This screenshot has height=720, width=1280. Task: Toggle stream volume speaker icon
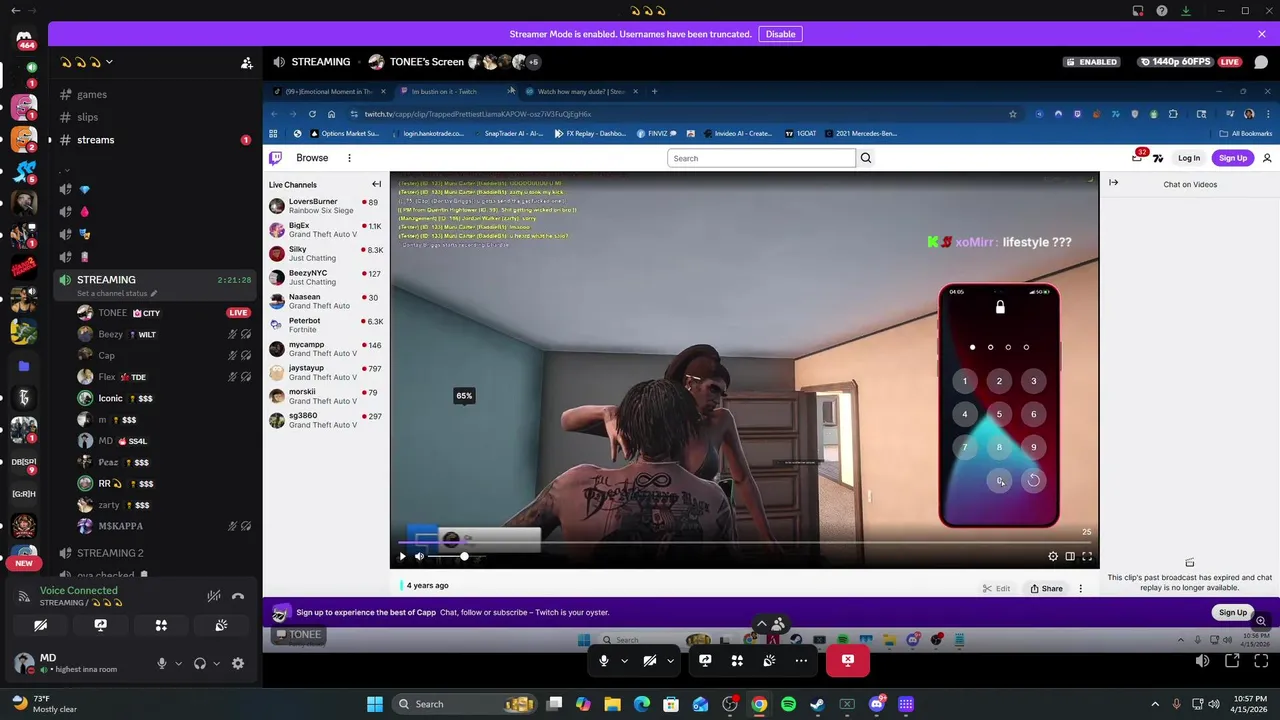1203,661
